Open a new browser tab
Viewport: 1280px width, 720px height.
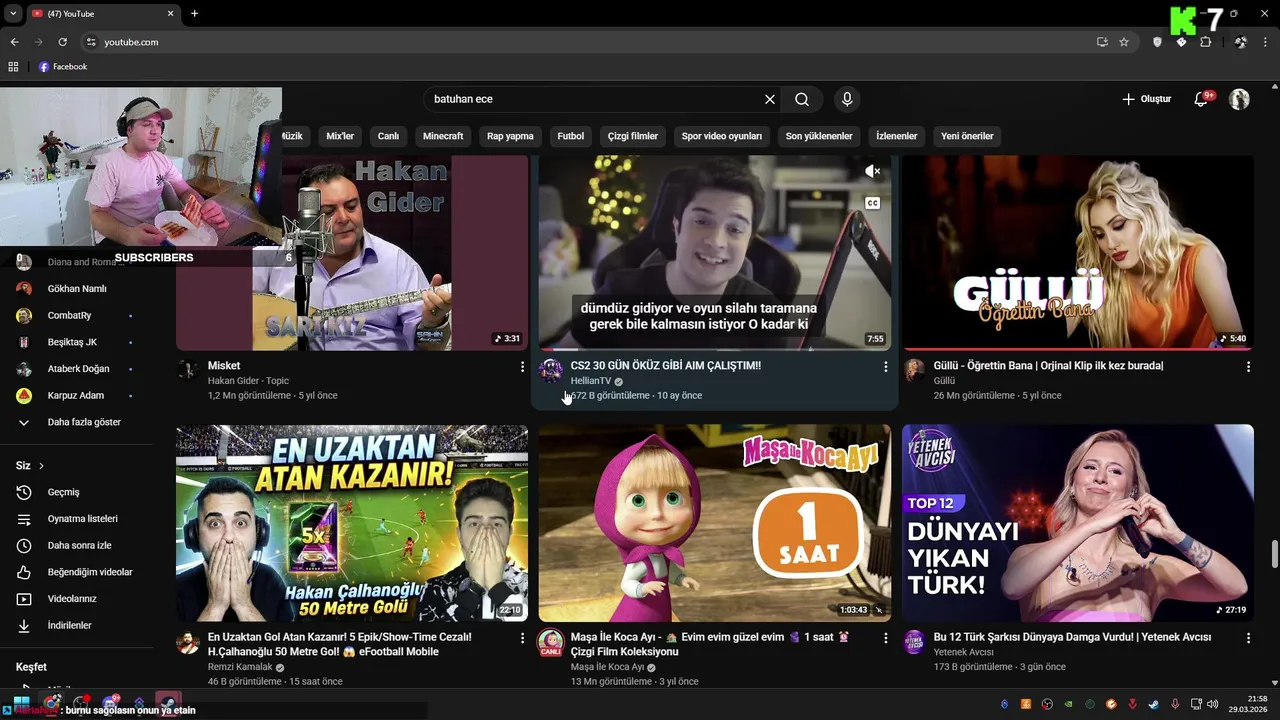tap(194, 13)
